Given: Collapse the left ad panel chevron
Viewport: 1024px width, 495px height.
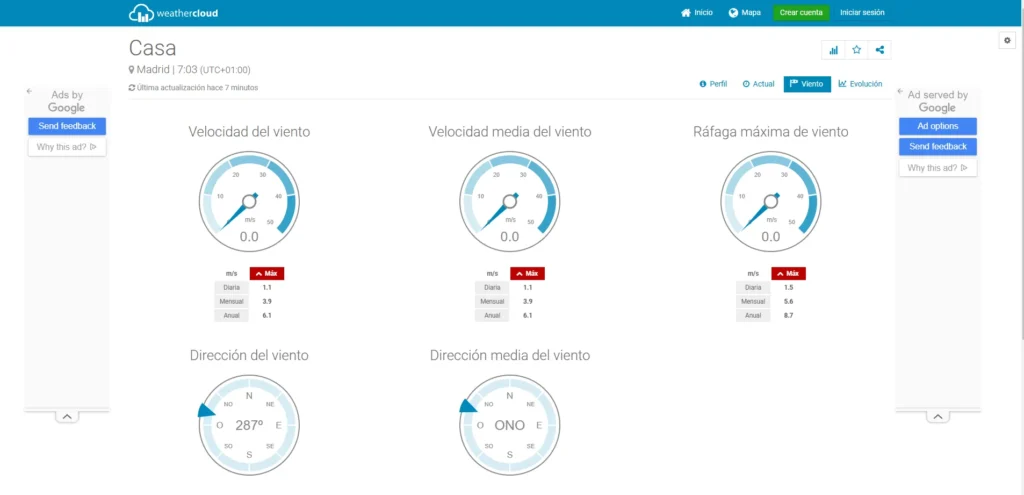Looking at the screenshot, I should click(66, 415).
